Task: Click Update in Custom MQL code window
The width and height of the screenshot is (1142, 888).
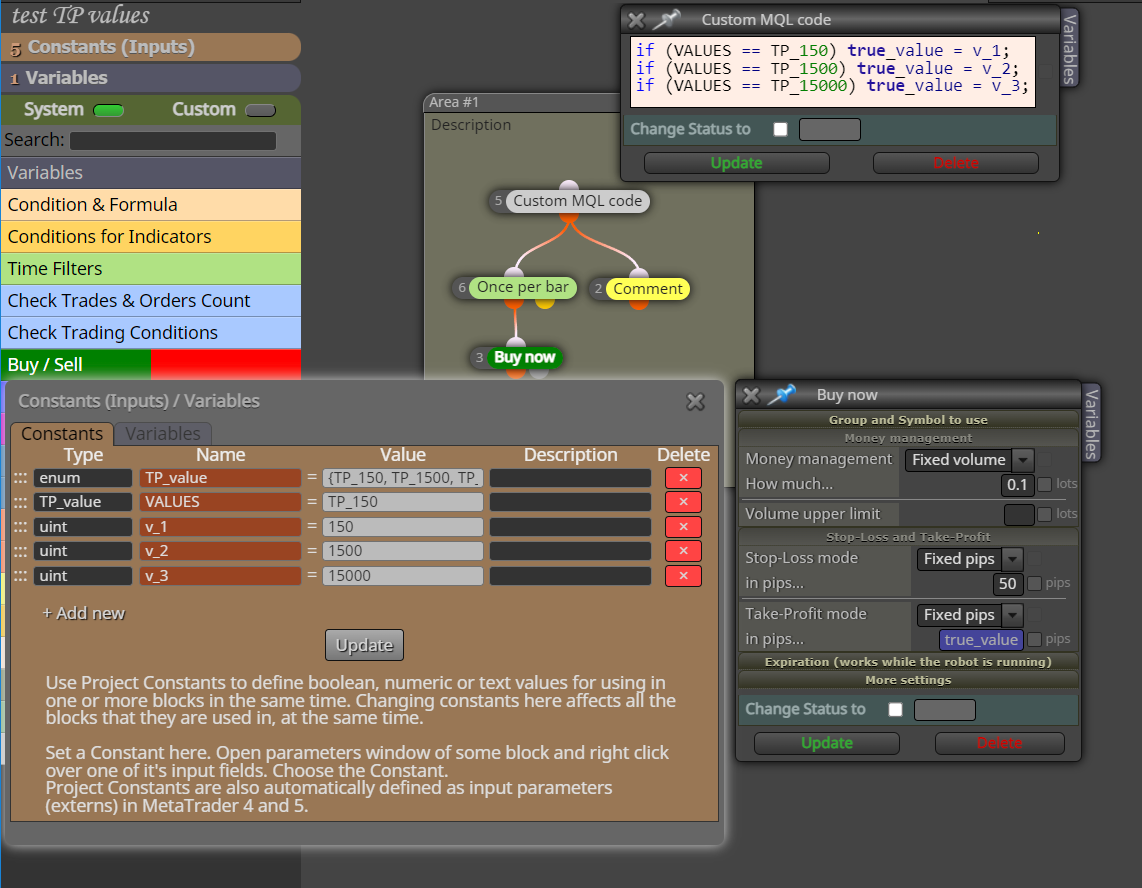Action: pyautogui.click(x=736, y=163)
